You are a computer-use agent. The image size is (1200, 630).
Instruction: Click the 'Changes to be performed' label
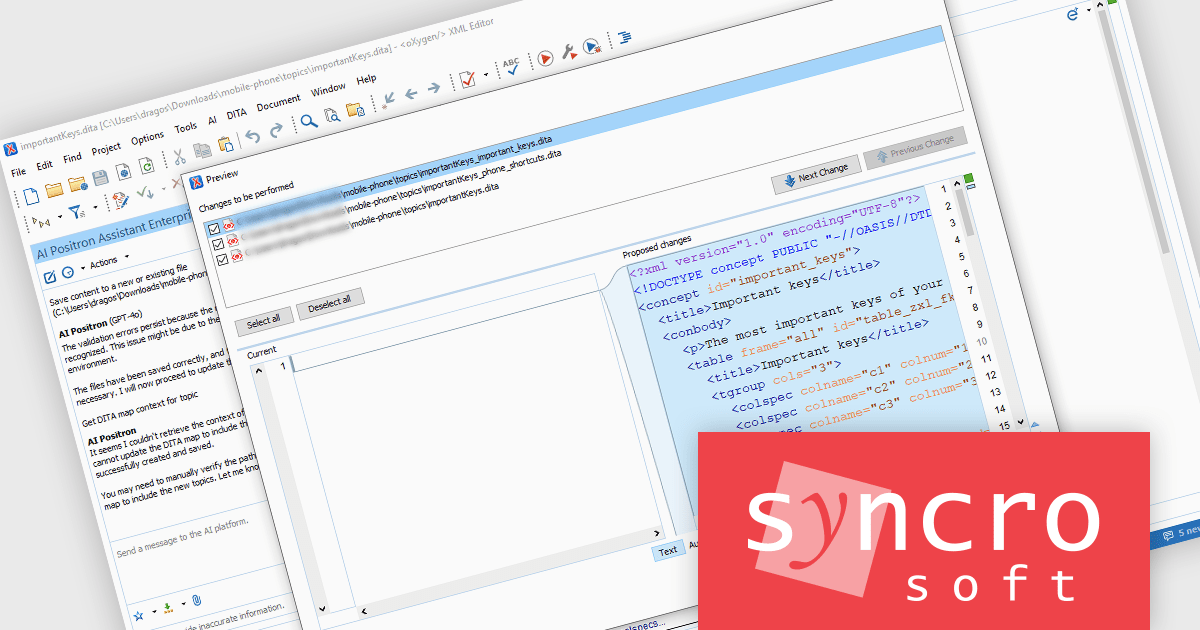(x=246, y=197)
